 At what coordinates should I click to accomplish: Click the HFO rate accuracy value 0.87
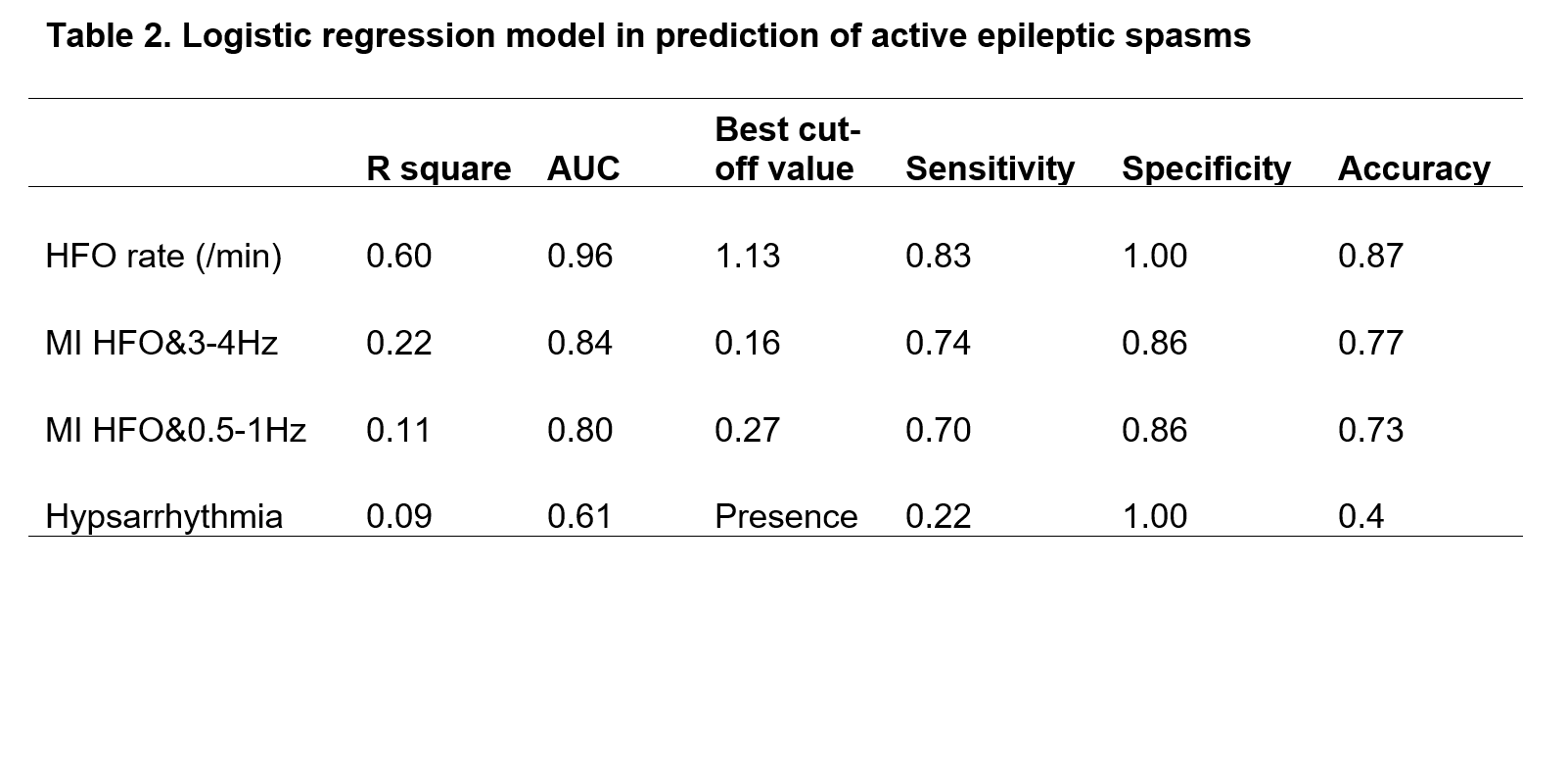(x=1370, y=256)
